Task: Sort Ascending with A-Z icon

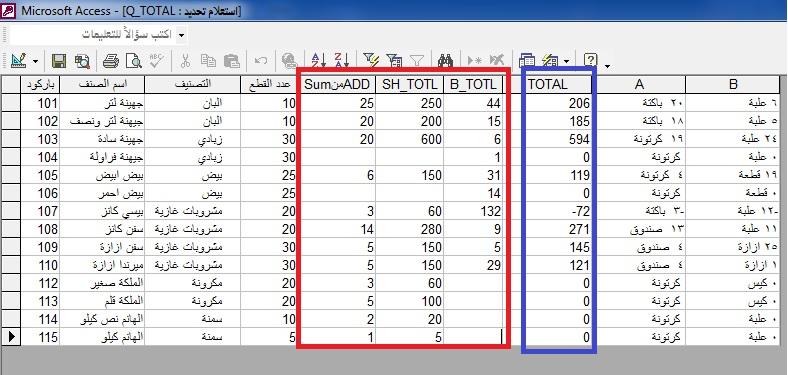Action: click(x=319, y=61)
